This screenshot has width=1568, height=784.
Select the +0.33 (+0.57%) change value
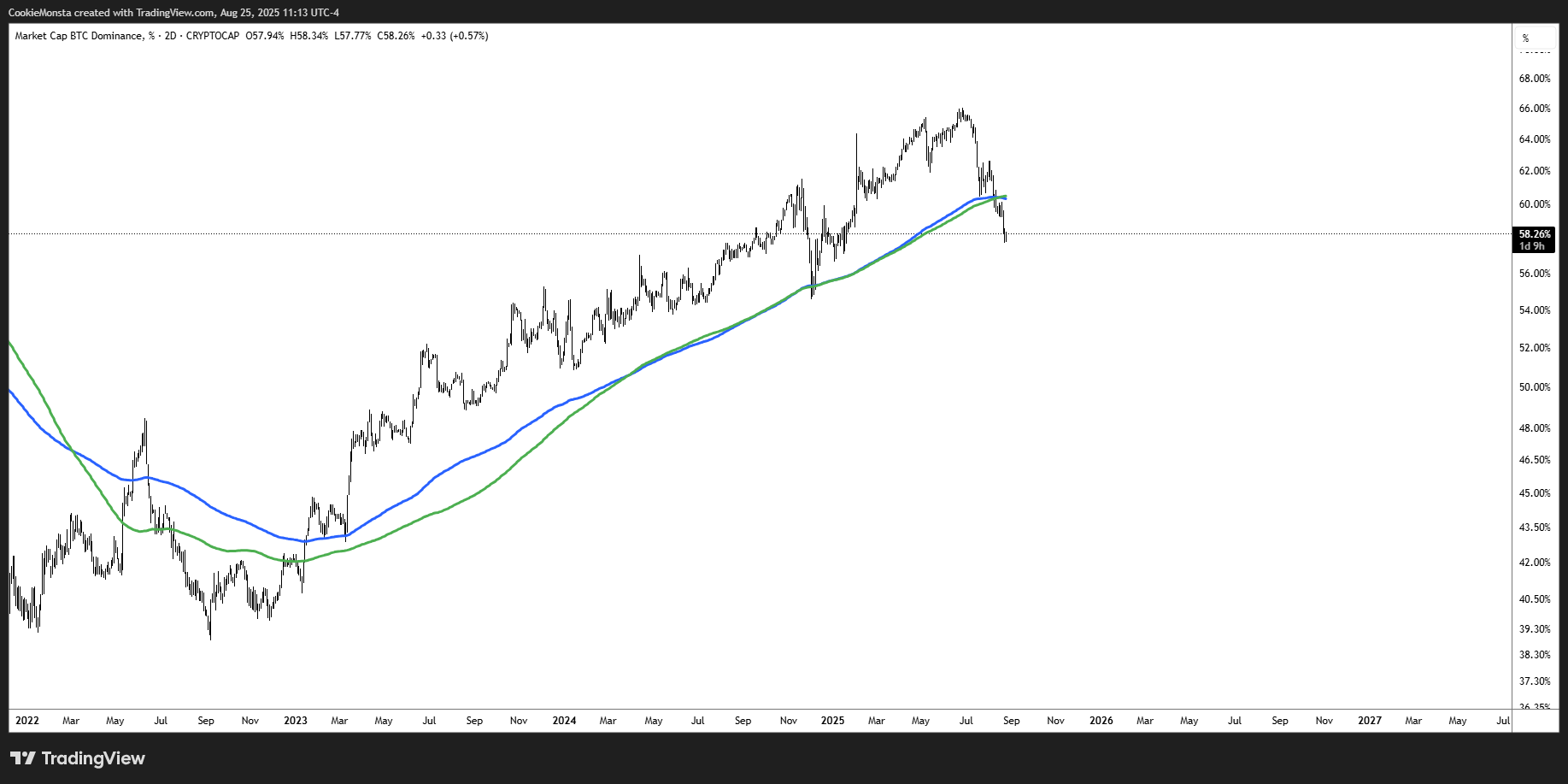coord(455,36)
